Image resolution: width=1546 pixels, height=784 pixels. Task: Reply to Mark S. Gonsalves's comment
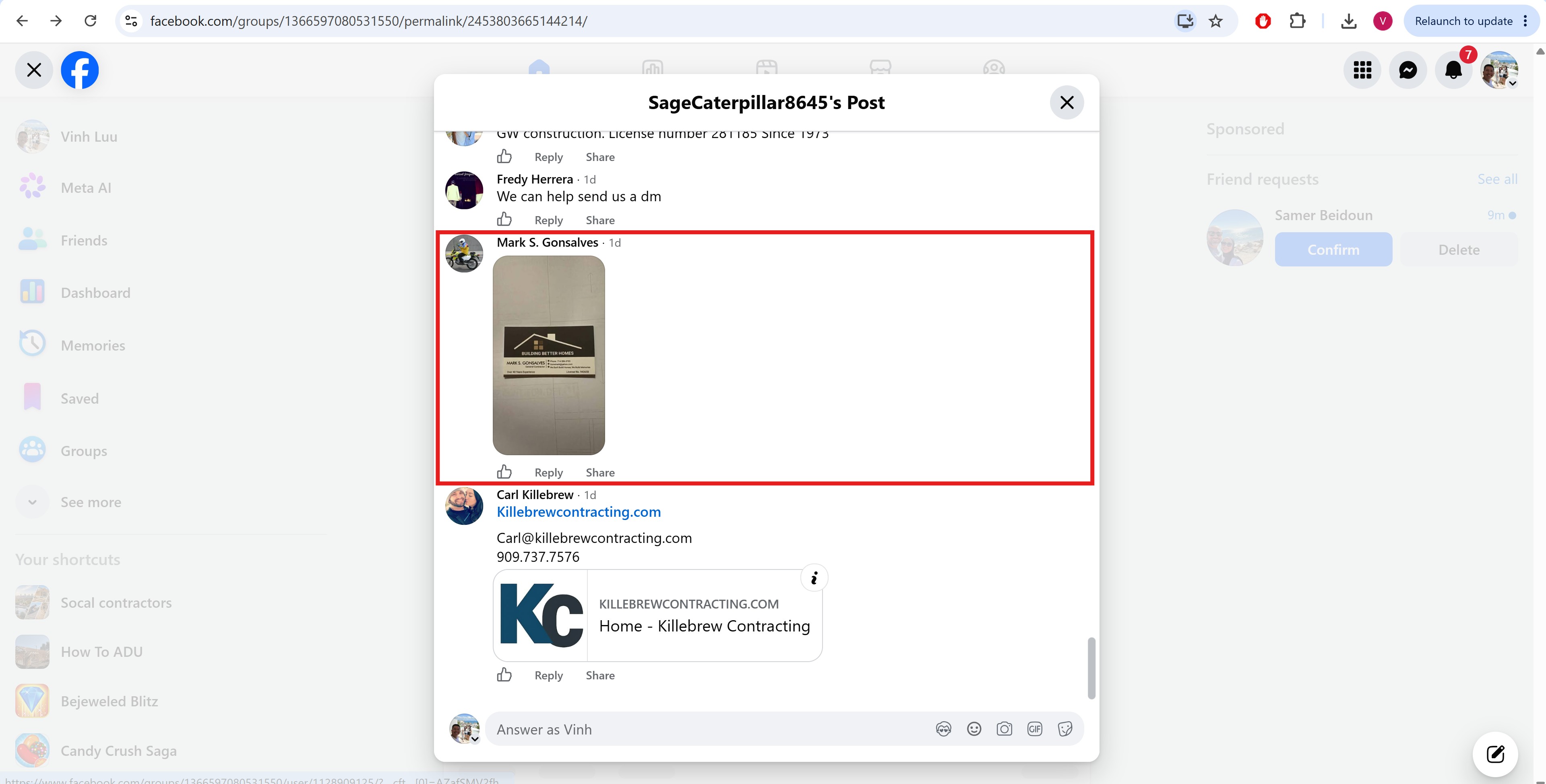point(548,472)
